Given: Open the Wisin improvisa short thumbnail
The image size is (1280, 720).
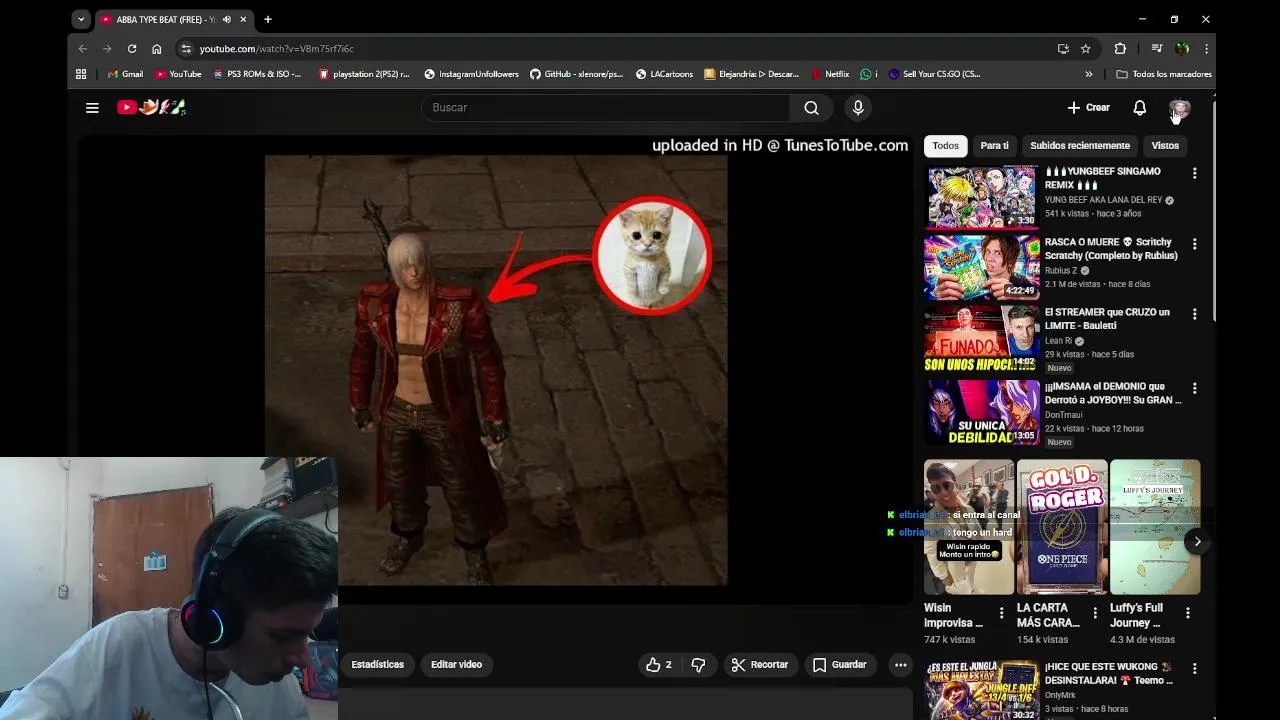Looking at the screenshot, I should point(969,527).
